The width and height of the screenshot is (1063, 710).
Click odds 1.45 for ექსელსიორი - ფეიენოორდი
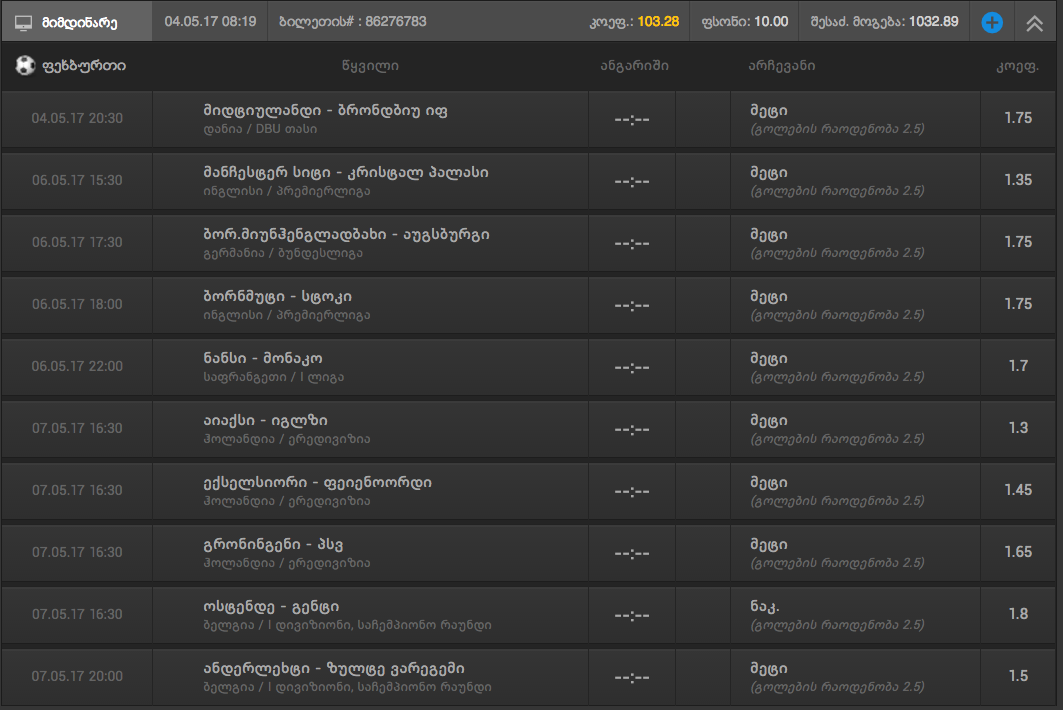(1018, 490)
